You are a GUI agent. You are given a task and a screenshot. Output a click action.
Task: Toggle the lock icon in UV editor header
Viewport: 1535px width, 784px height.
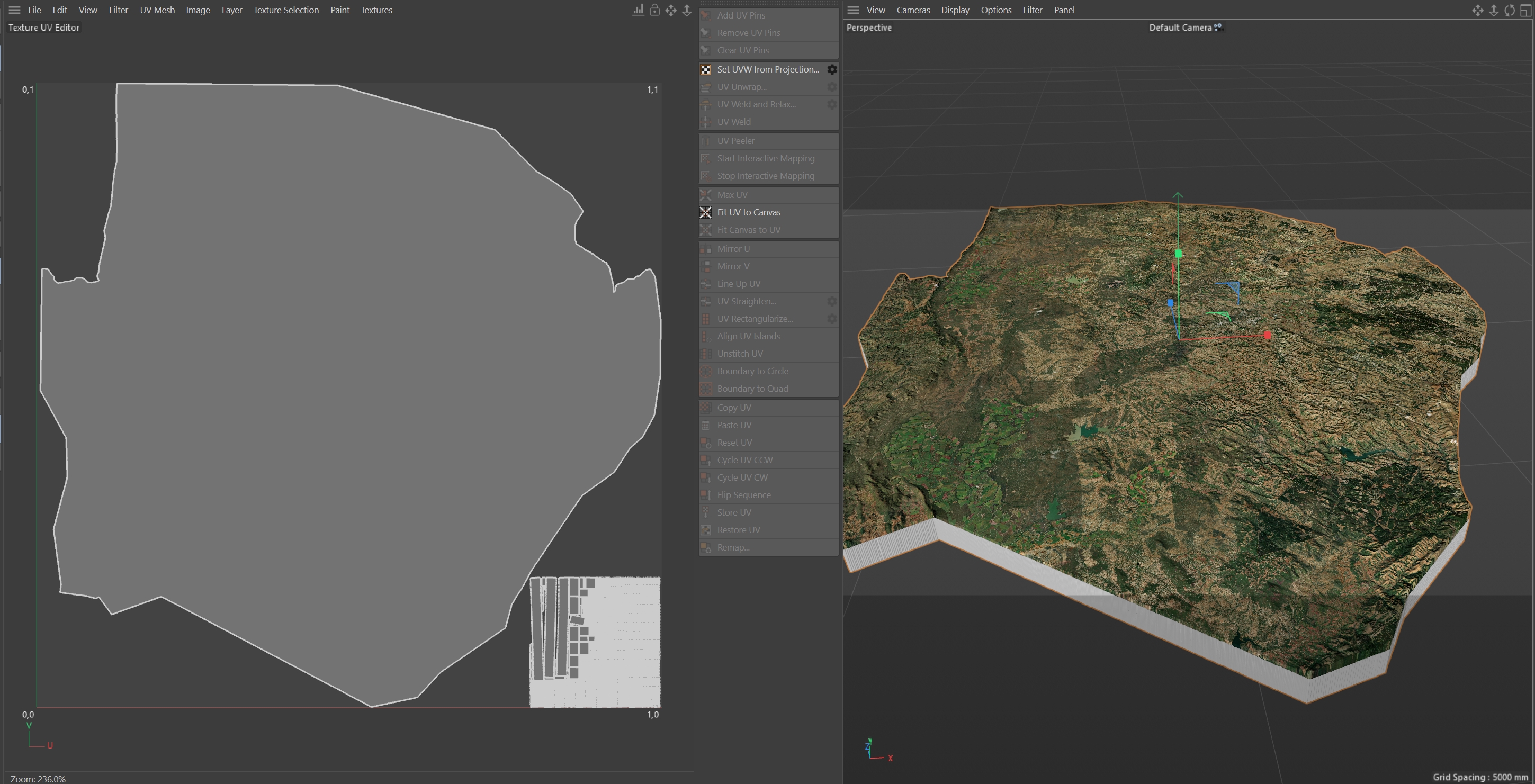[x=654, y=10]
